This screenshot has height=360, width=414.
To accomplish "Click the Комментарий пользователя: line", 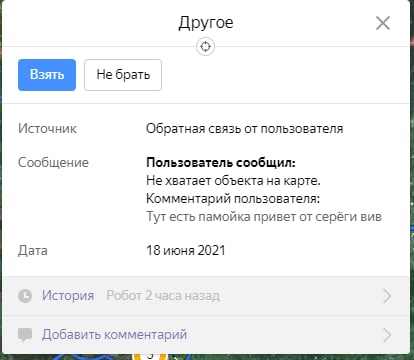I will pos(233,199).
